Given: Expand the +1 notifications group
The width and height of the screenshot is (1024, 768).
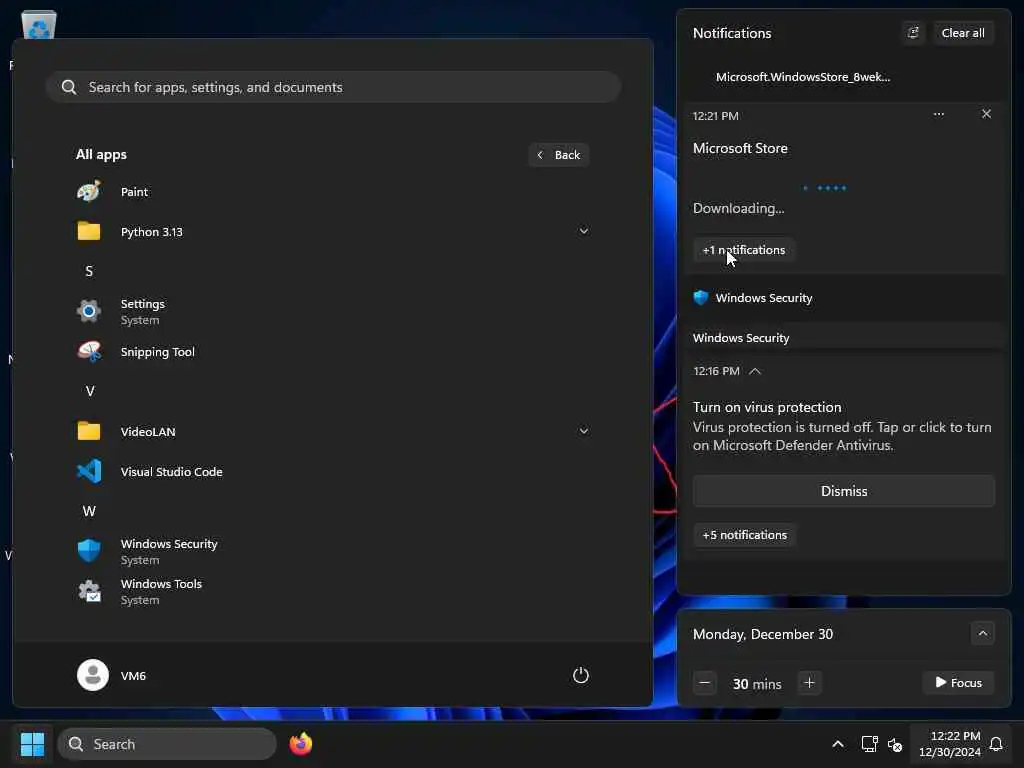Looking at the screenshot, I should pos(744,250).
